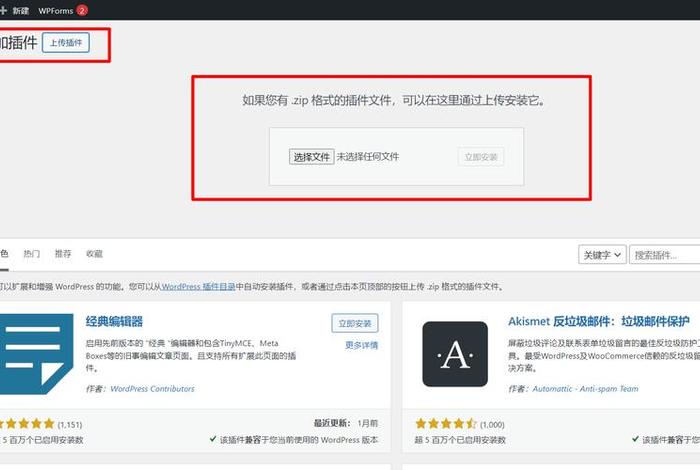Open the Akismet 反垃圾邮件 plugin title
700x470 pixels.
click(599, 321)
